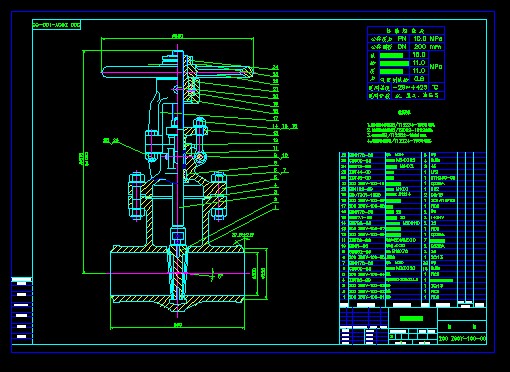Viewport: 510px width, 372px height.
Task: Select the valve handwheel at the top
Action: [177, 72]
